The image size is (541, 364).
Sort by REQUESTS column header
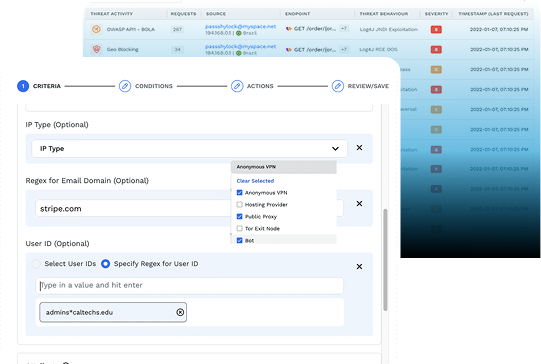tap(183, 14)
